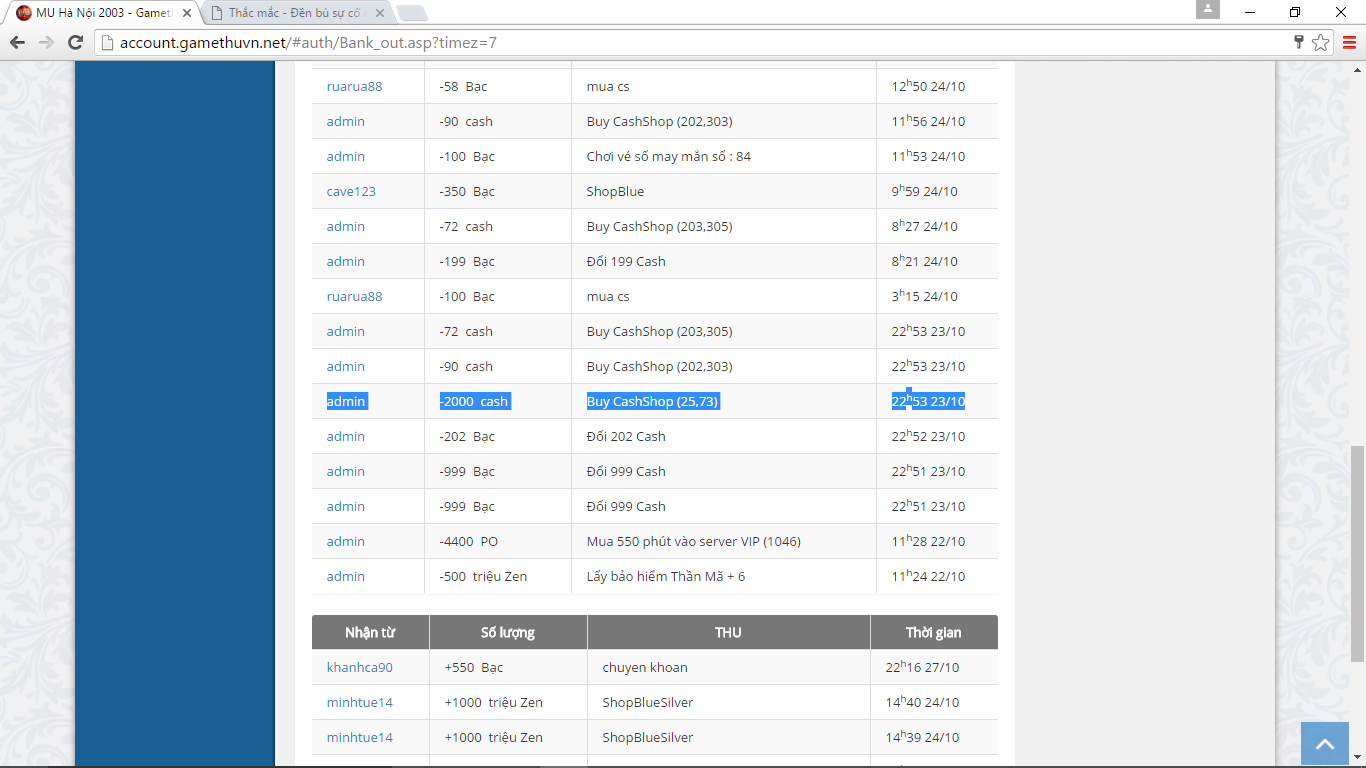Image resolution: width=1366 pixels, height=768 pixels.
Task: Click the browser Forward arrow
Action: (x=46, y=42)
